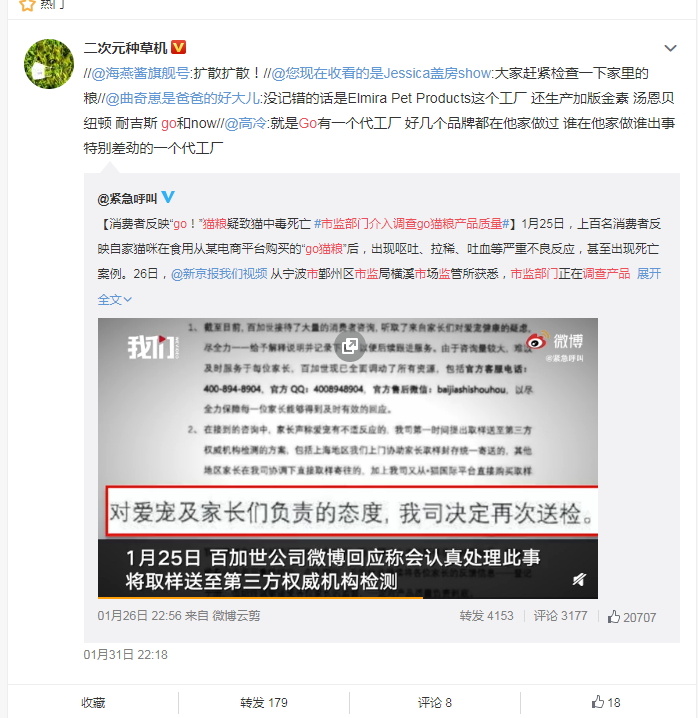Click the 二次元种草机 profile avatar

pos(49,64)
